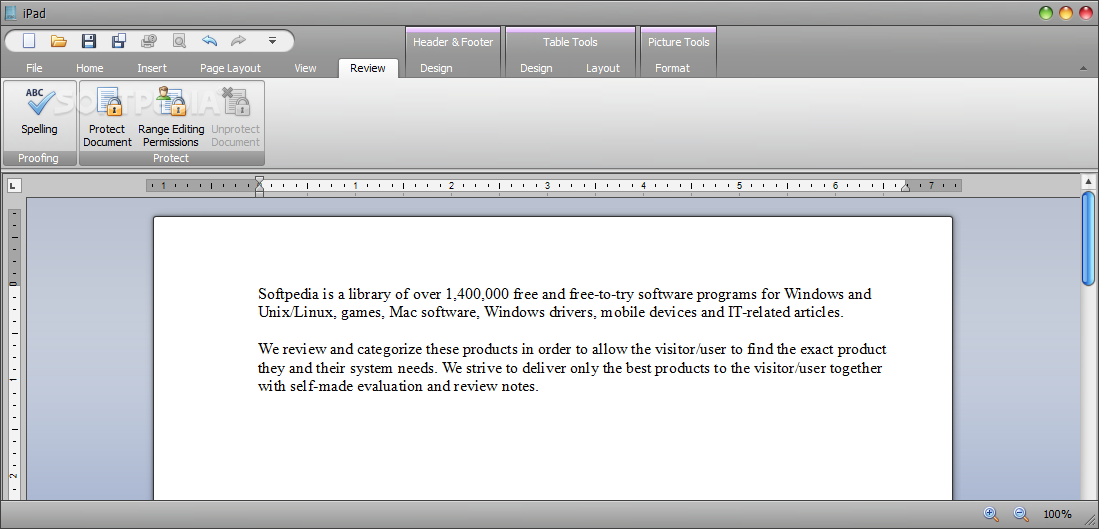This screenshot has width=1099, height=529.
Task: Switch to the View tab
Action: pos(306,68)
